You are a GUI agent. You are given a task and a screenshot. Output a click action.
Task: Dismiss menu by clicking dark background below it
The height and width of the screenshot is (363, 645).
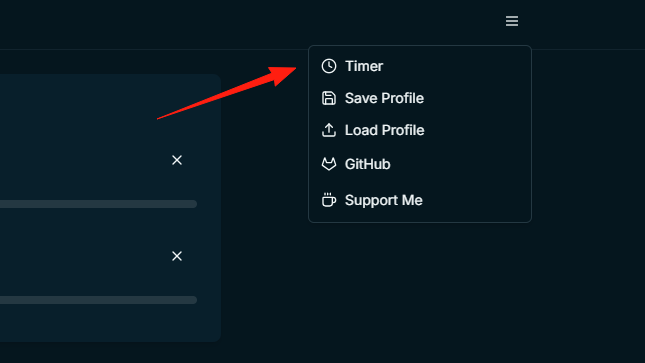tap(420, 288)
